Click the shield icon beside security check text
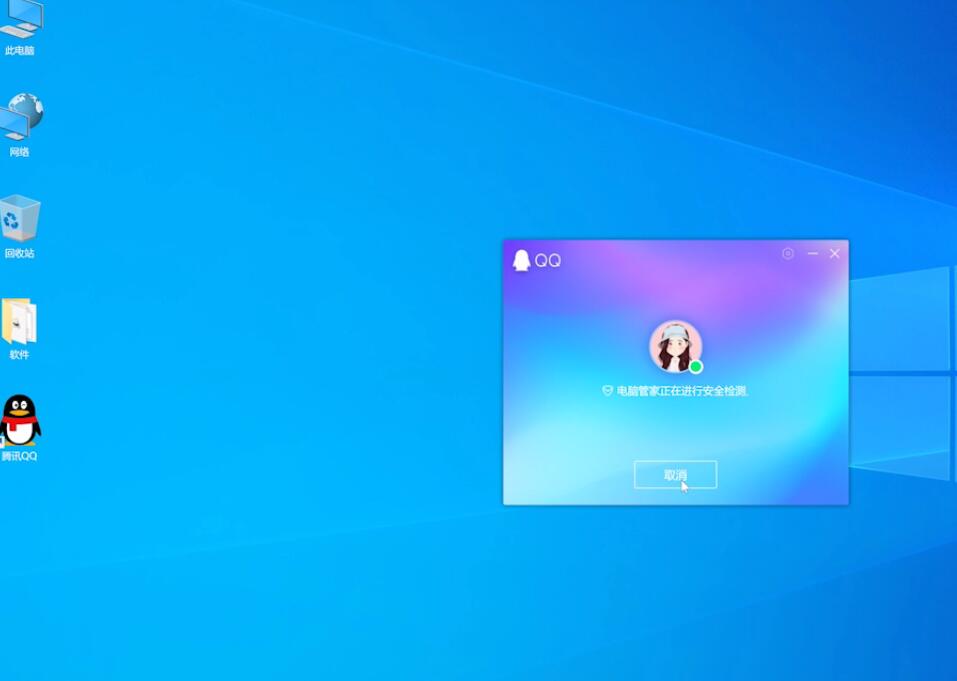Viewport: 957px width, 681px height. [x=607, y=391]
